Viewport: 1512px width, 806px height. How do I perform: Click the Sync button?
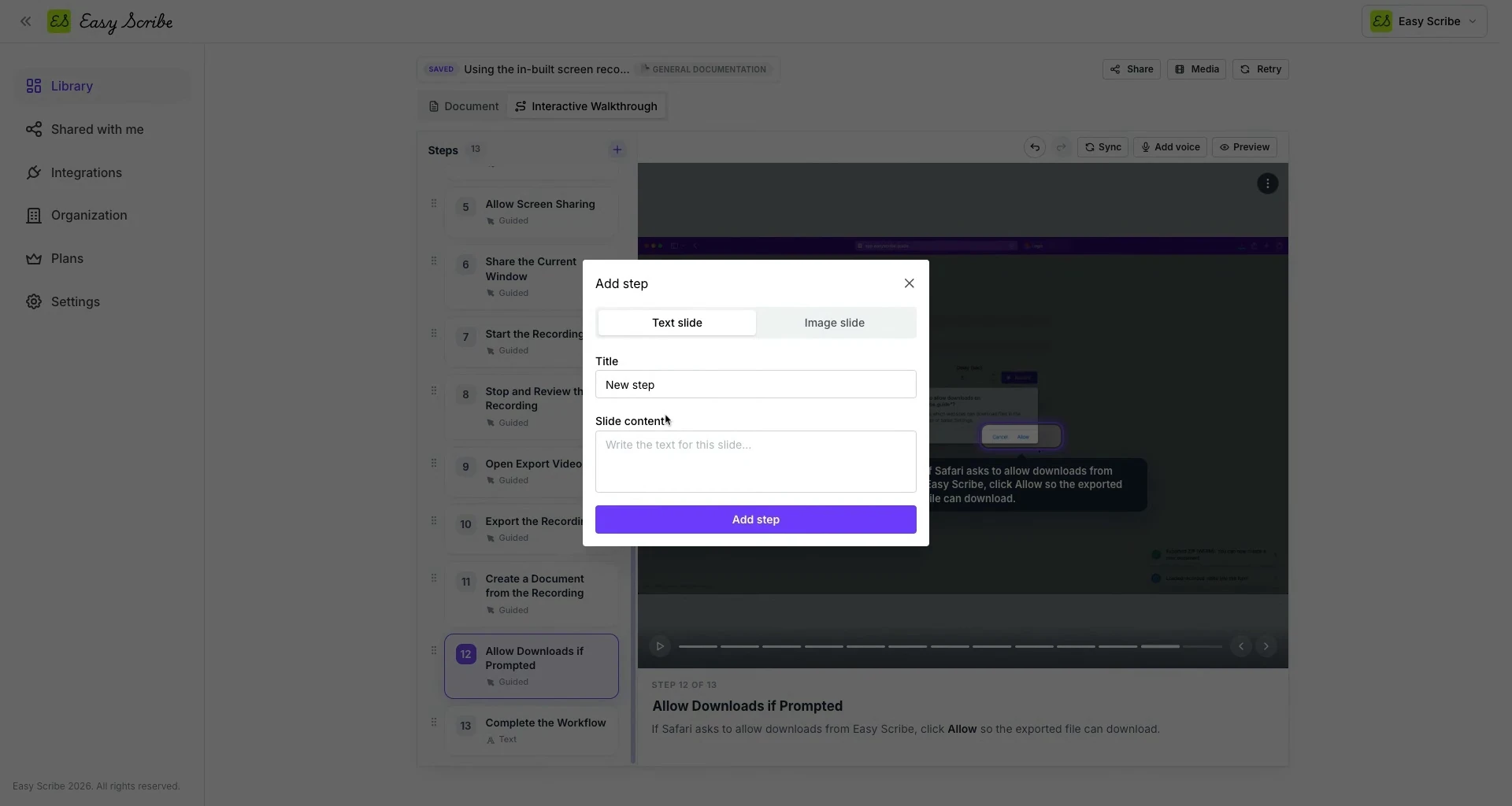coord(1102,147)
